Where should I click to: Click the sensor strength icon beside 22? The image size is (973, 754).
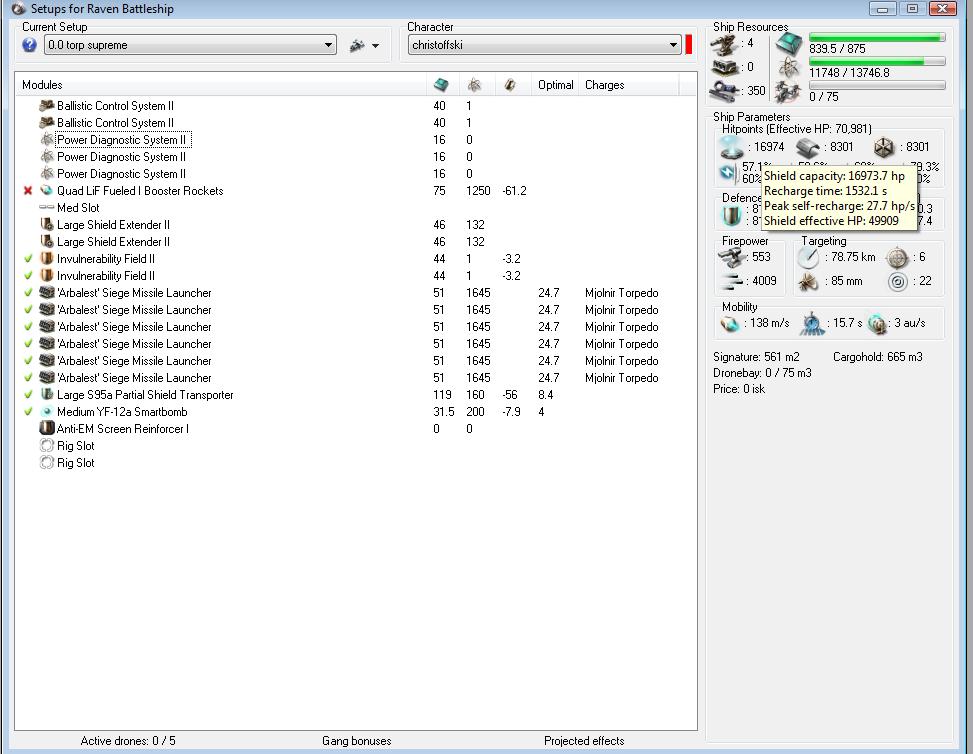(x=898, y=282)
